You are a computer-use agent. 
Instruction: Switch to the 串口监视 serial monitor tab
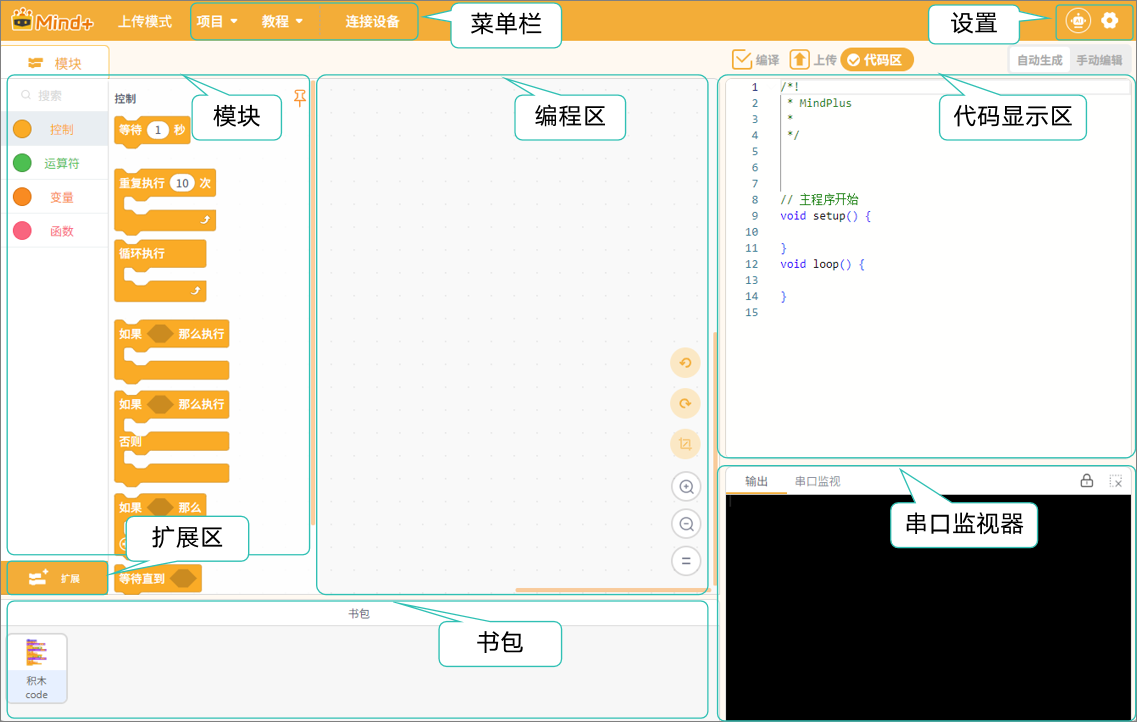pyautogui.click(x=817, y=481)
